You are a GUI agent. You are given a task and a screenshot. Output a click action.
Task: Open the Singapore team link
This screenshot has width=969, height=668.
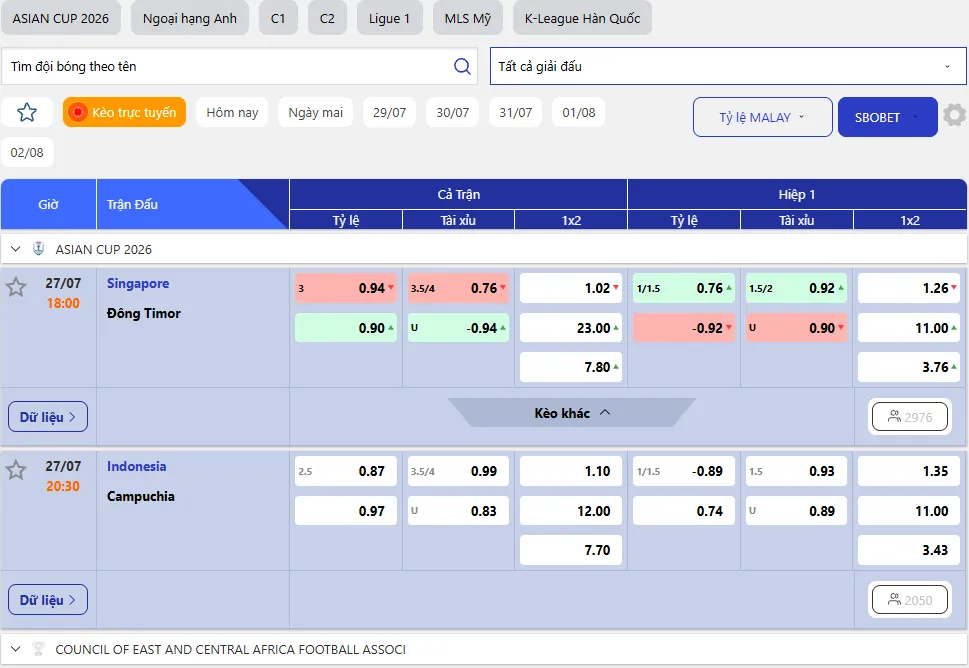tap(138, 283)
